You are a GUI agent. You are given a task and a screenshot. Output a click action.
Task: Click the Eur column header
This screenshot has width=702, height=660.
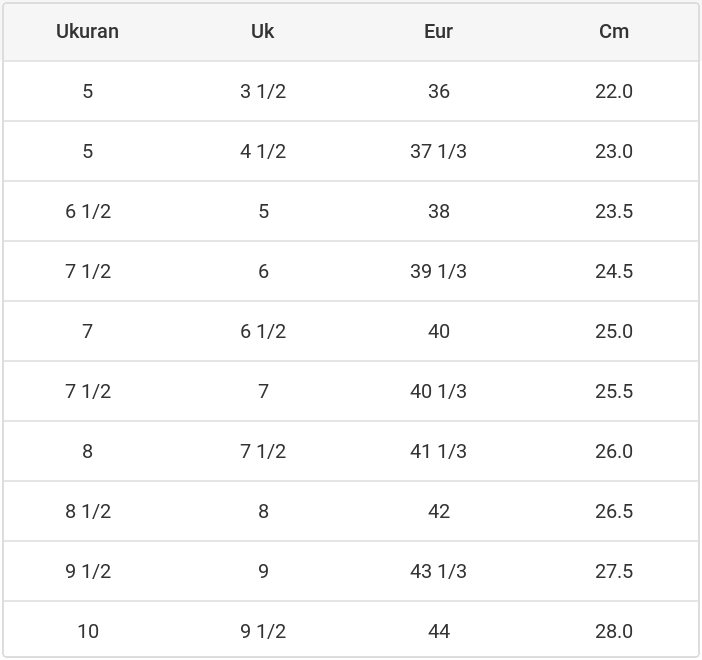click(x=438, y=31)
